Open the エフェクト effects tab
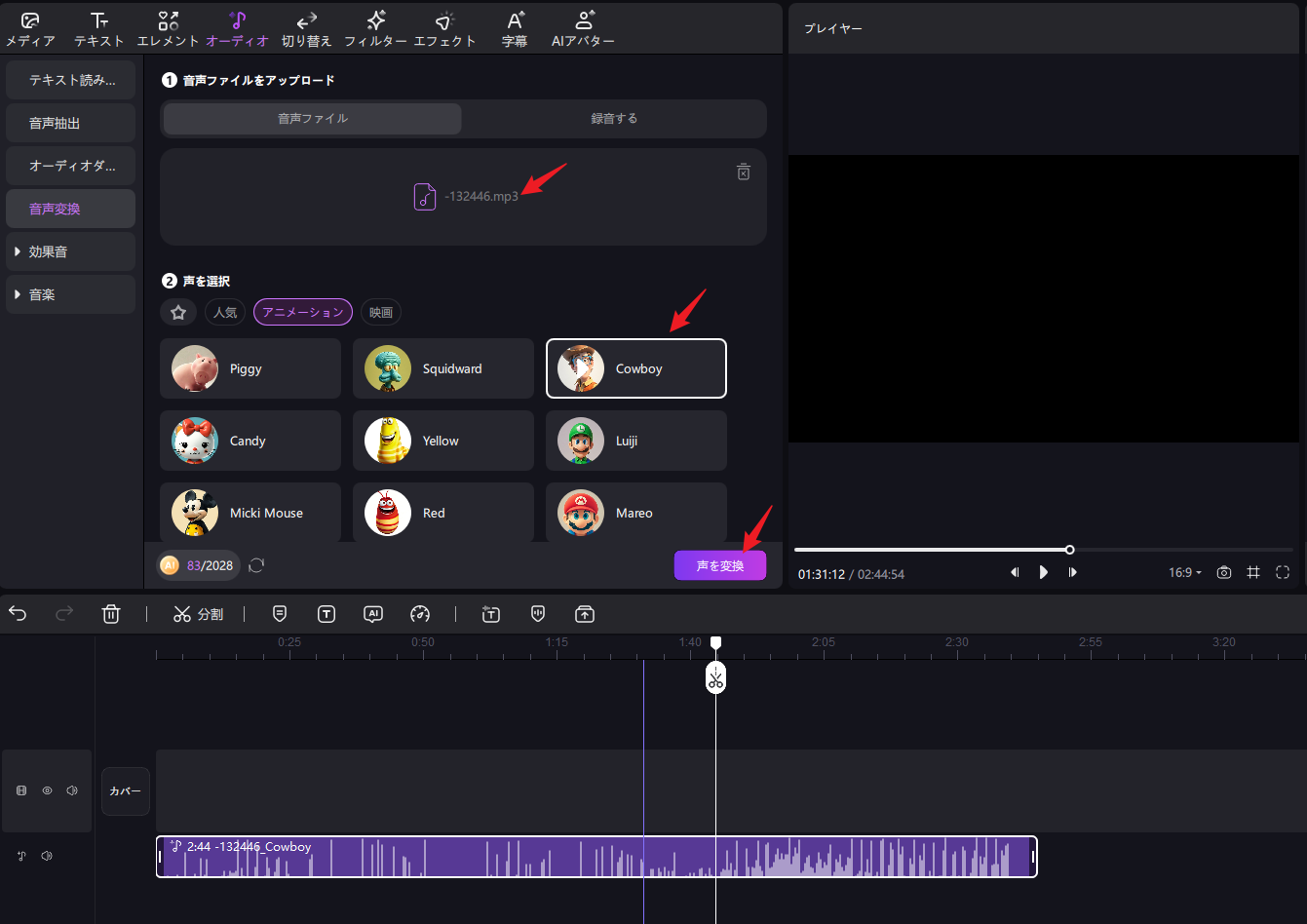 [445, 29]
